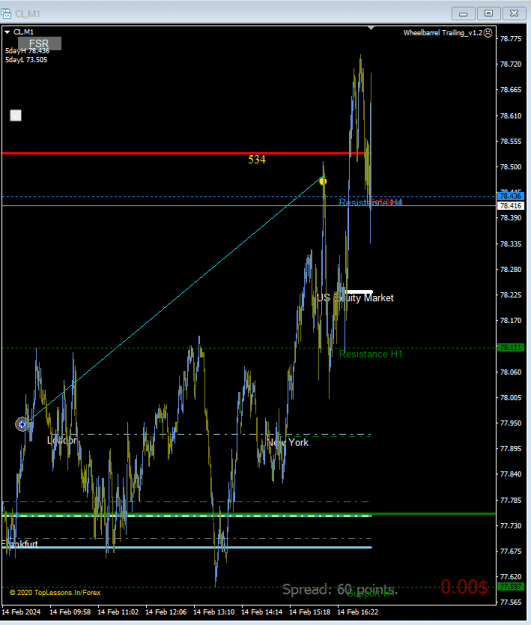Minimize the CL,M1 chart window
Image resolution: width=531 pixels, height=625 pixels.
click(463, 14)
